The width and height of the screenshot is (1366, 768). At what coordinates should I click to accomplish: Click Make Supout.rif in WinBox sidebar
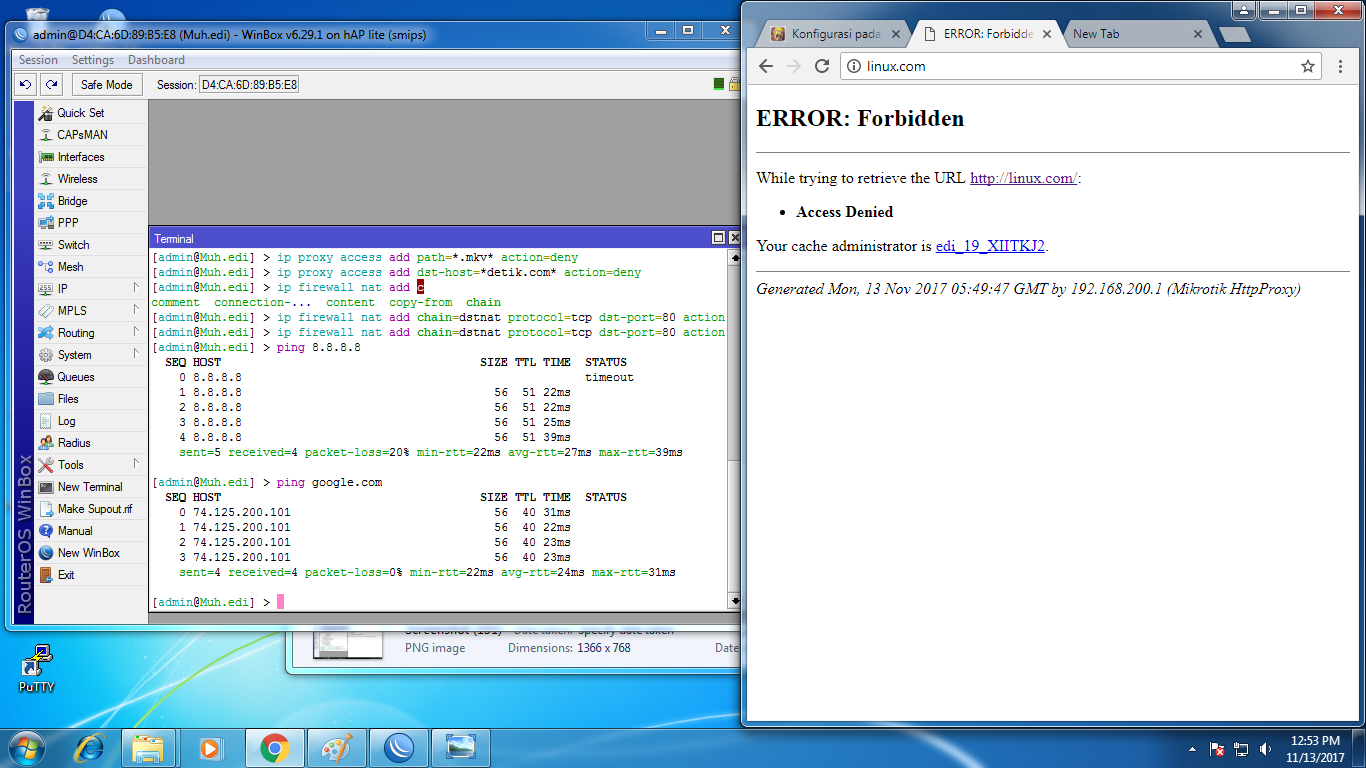tap(91, 509)
